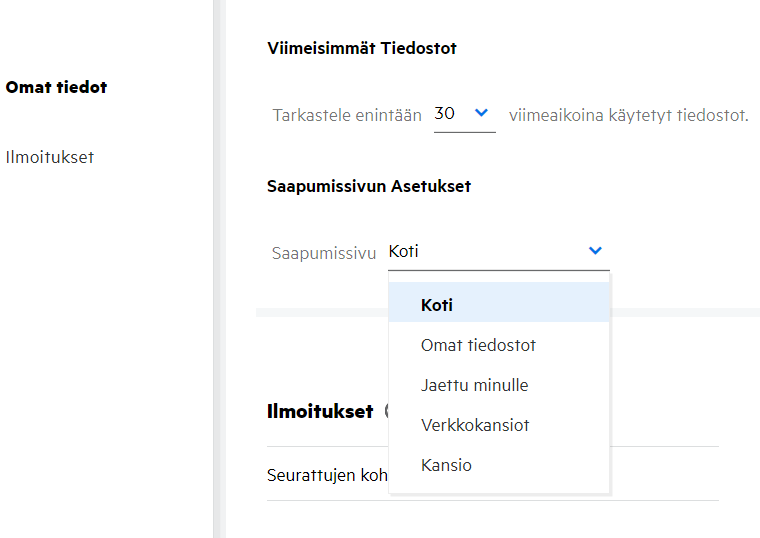This screenshot has width=760, height=538.
Task: Expand the recent files count chevron
Action: (x=481, y=114)
